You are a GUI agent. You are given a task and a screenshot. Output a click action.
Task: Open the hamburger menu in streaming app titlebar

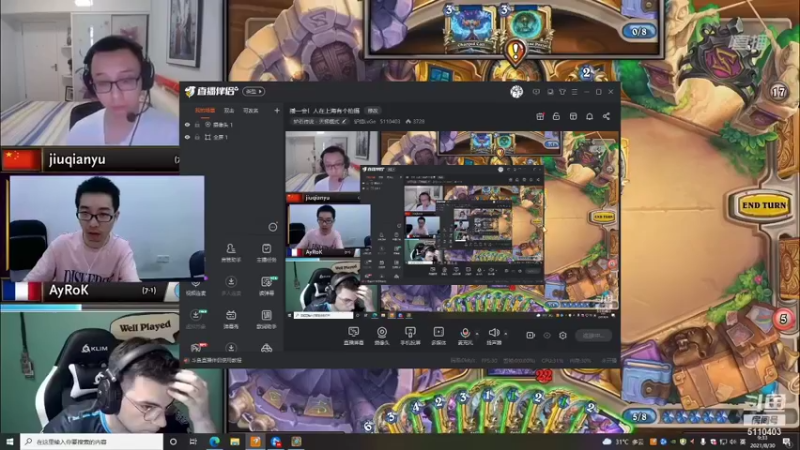coord(574,92)
